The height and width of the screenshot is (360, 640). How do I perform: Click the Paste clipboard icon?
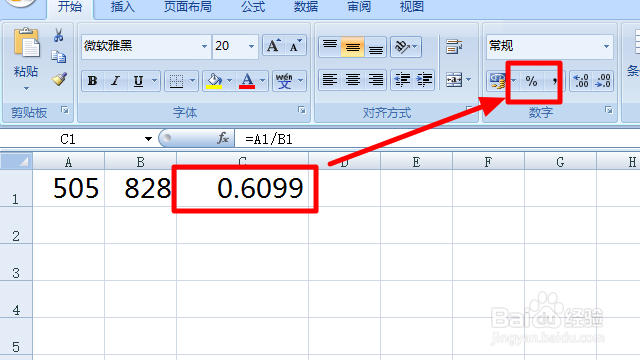coord(27,42)
